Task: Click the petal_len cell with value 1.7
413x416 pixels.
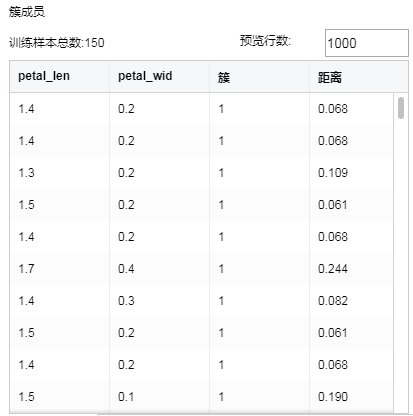Action: click(26, 269)
